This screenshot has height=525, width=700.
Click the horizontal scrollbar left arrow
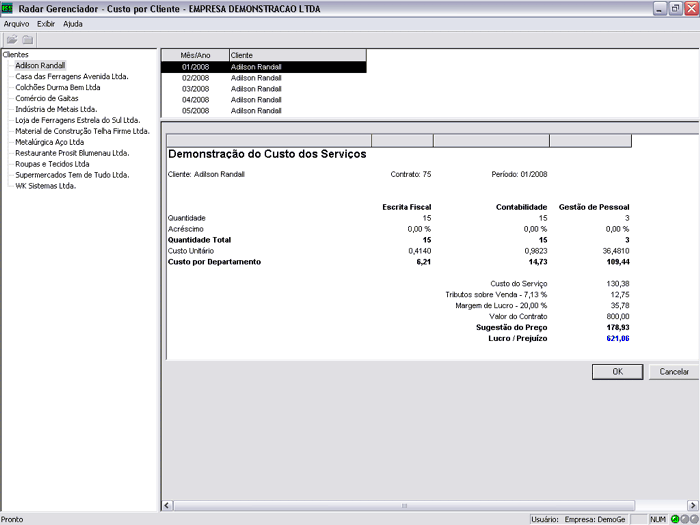click(x=167, y=505)
